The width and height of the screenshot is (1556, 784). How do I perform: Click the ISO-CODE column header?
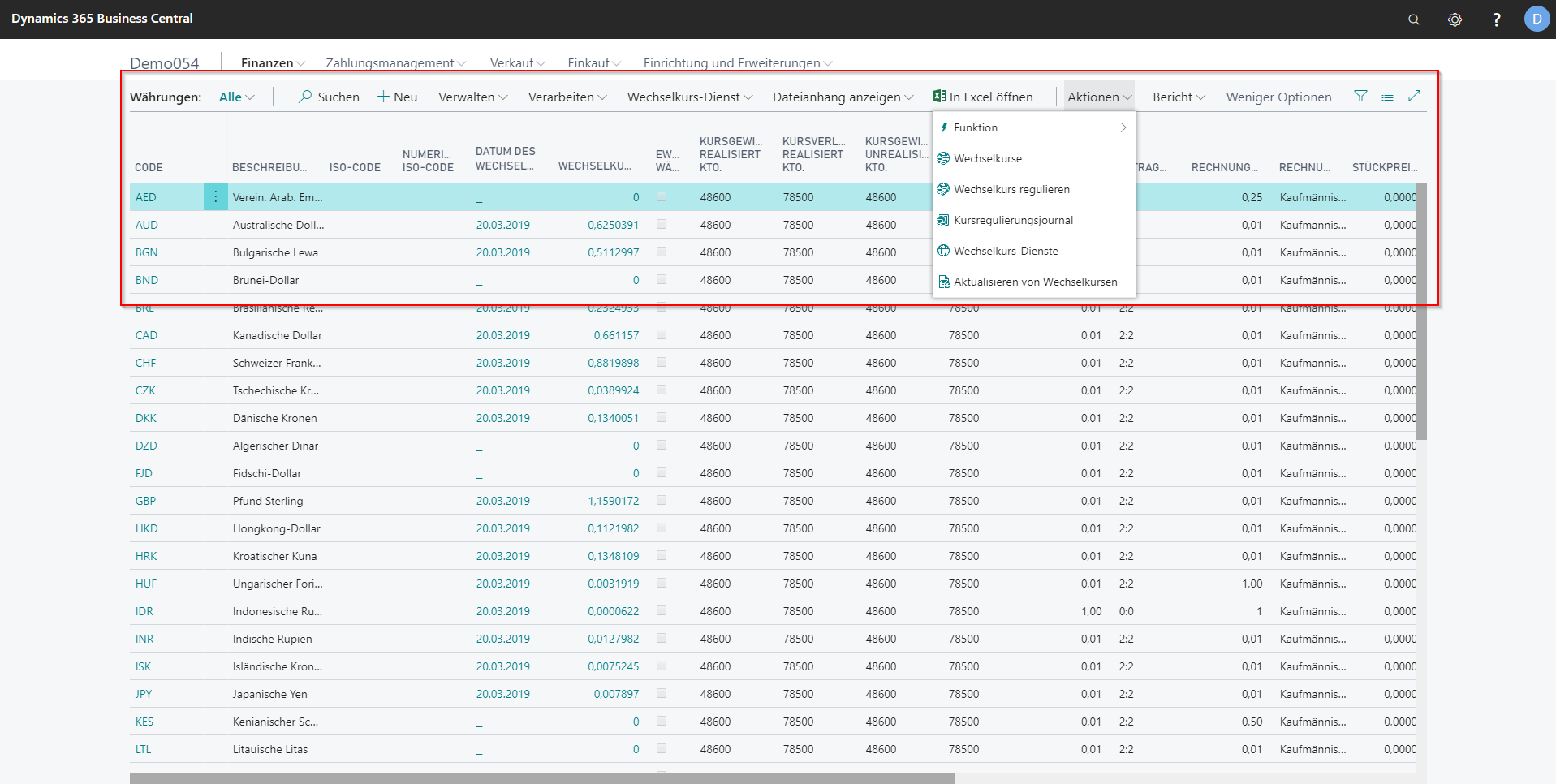tap(355, 167)
